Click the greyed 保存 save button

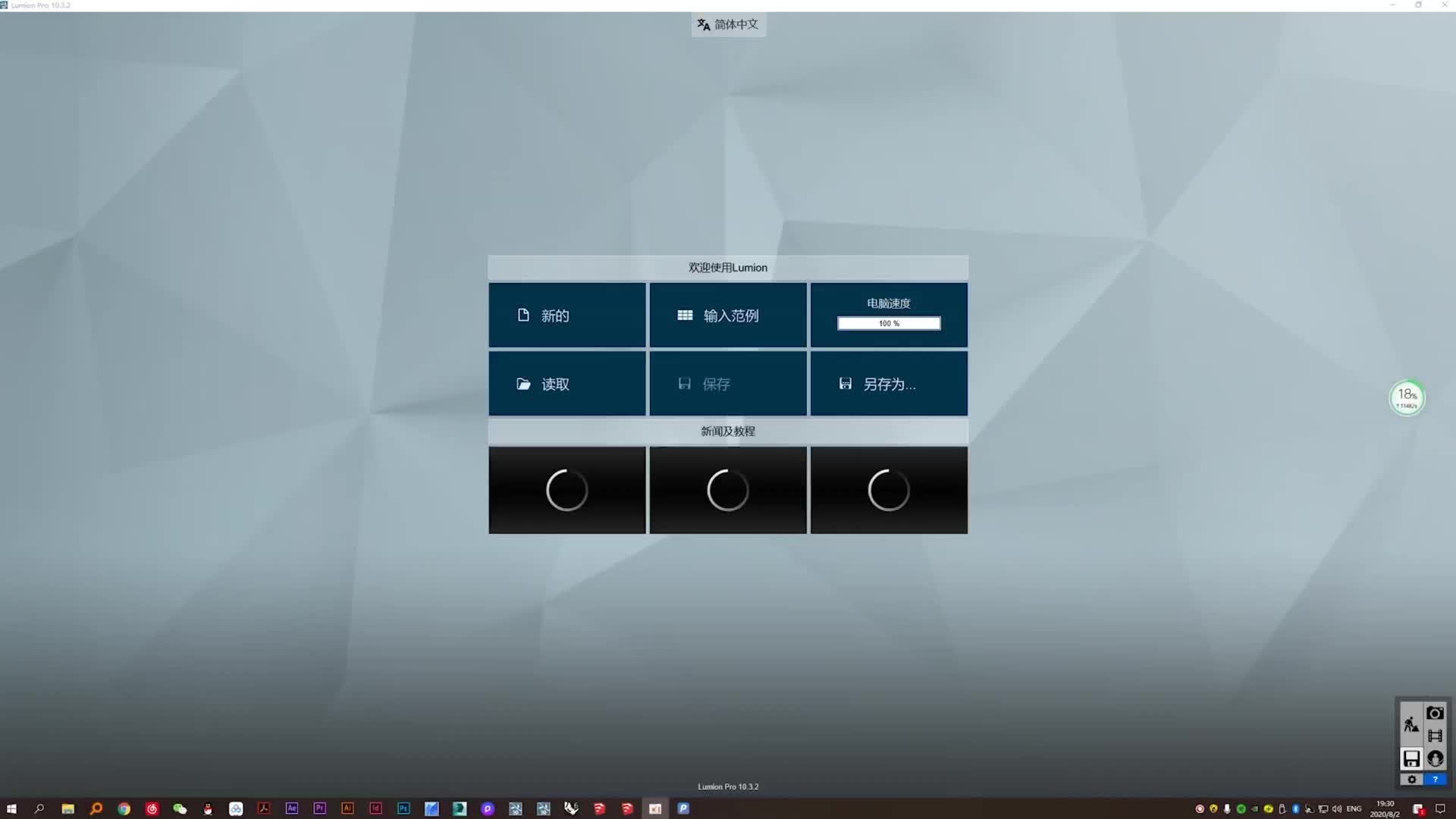point(728,384)
